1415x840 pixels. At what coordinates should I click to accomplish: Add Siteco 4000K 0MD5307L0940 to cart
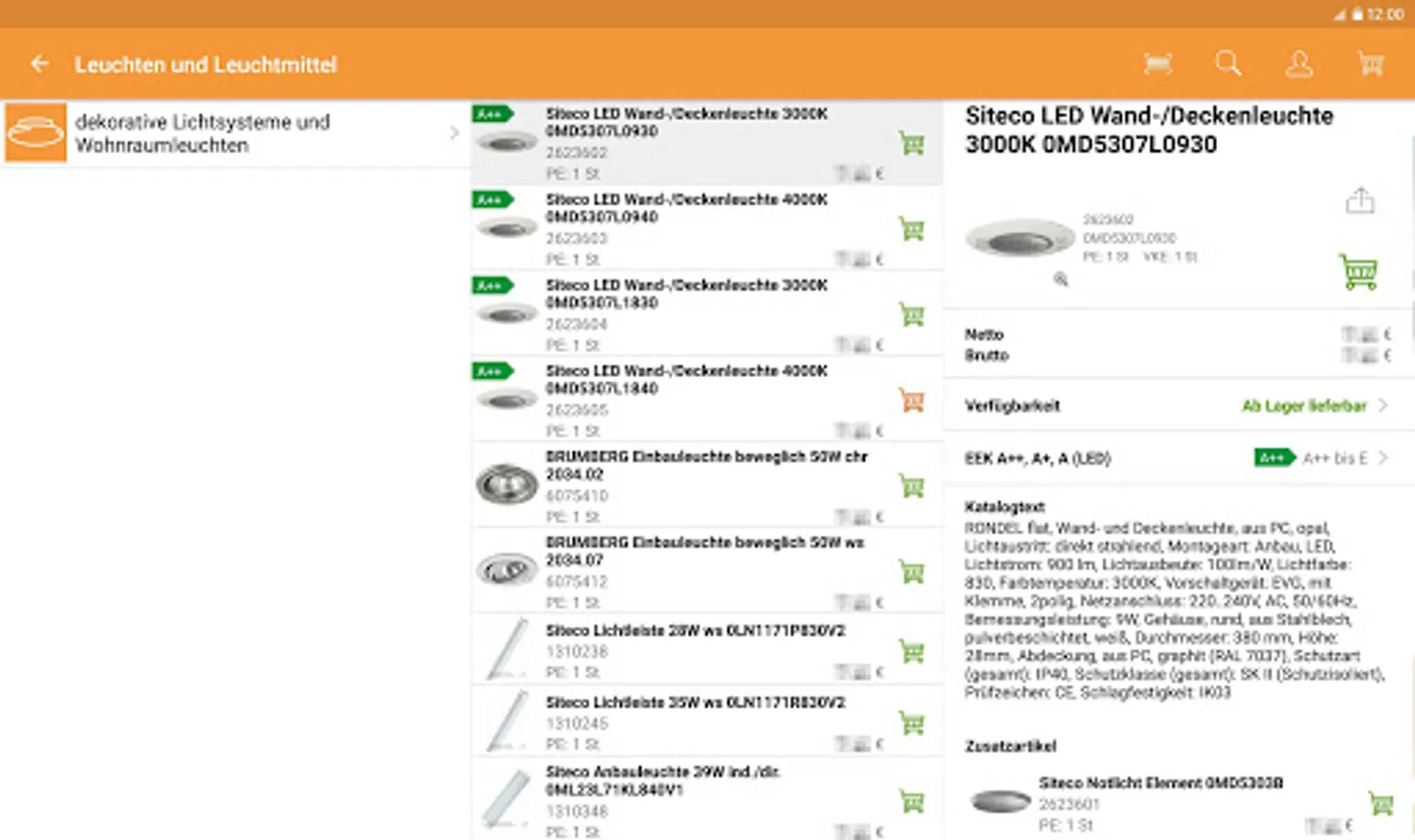912,229
